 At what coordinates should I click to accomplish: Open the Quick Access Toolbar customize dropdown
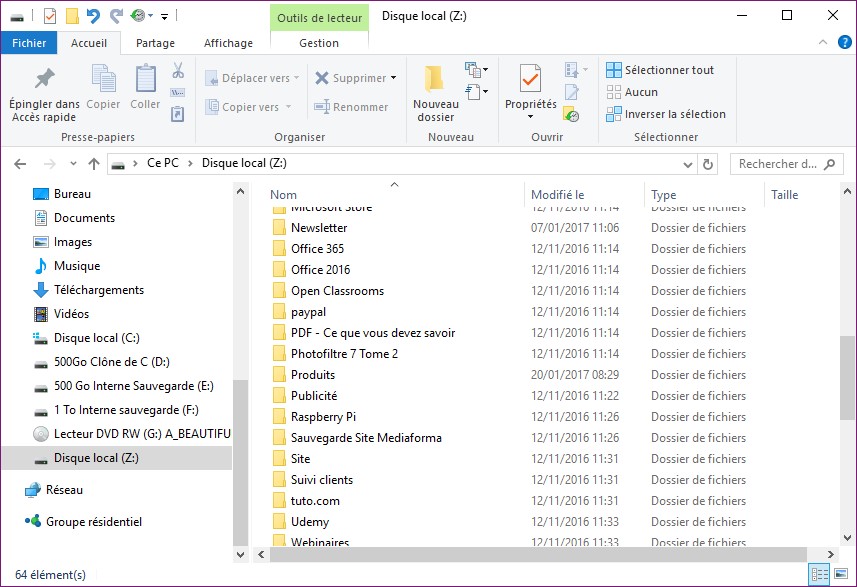coord(164,16)
